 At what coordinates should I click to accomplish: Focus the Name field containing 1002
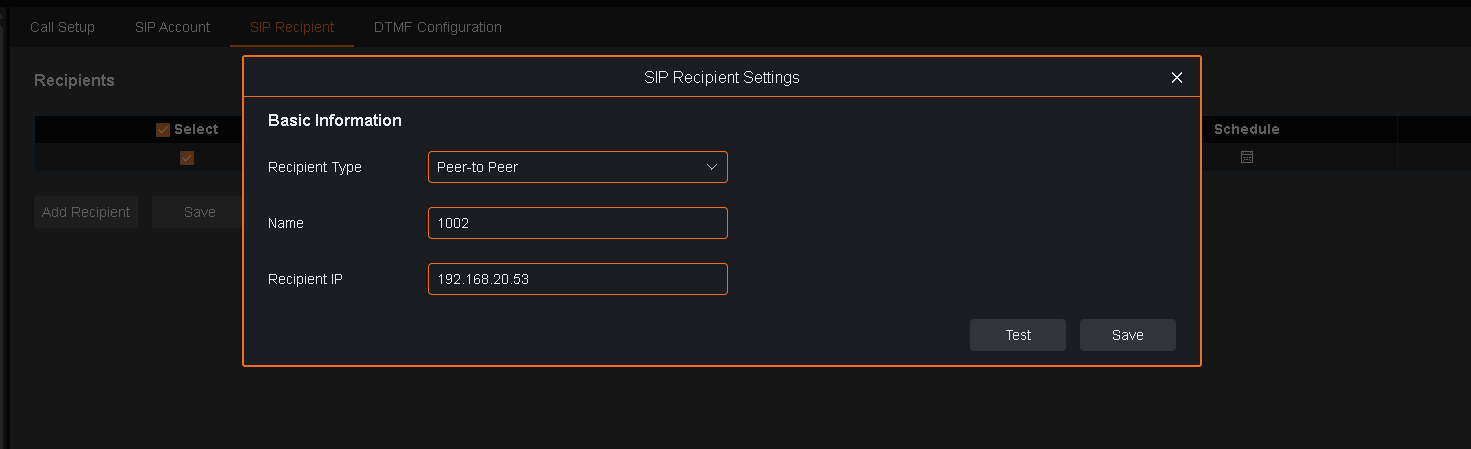[577, 223]
